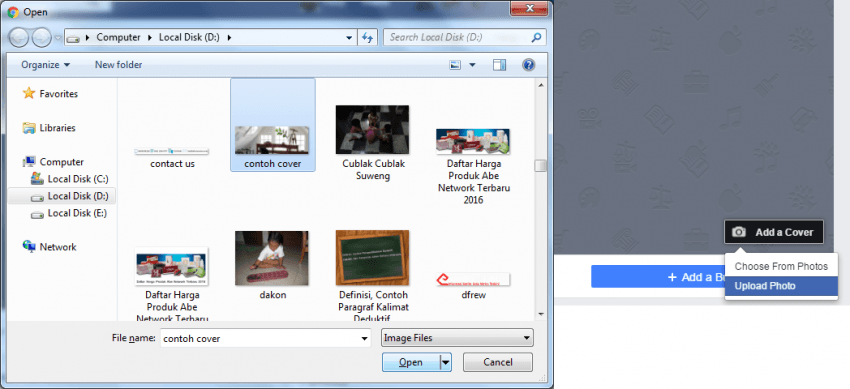Click the file list scrollbar thumb
The image size is (850, 389).
(540, 166)
